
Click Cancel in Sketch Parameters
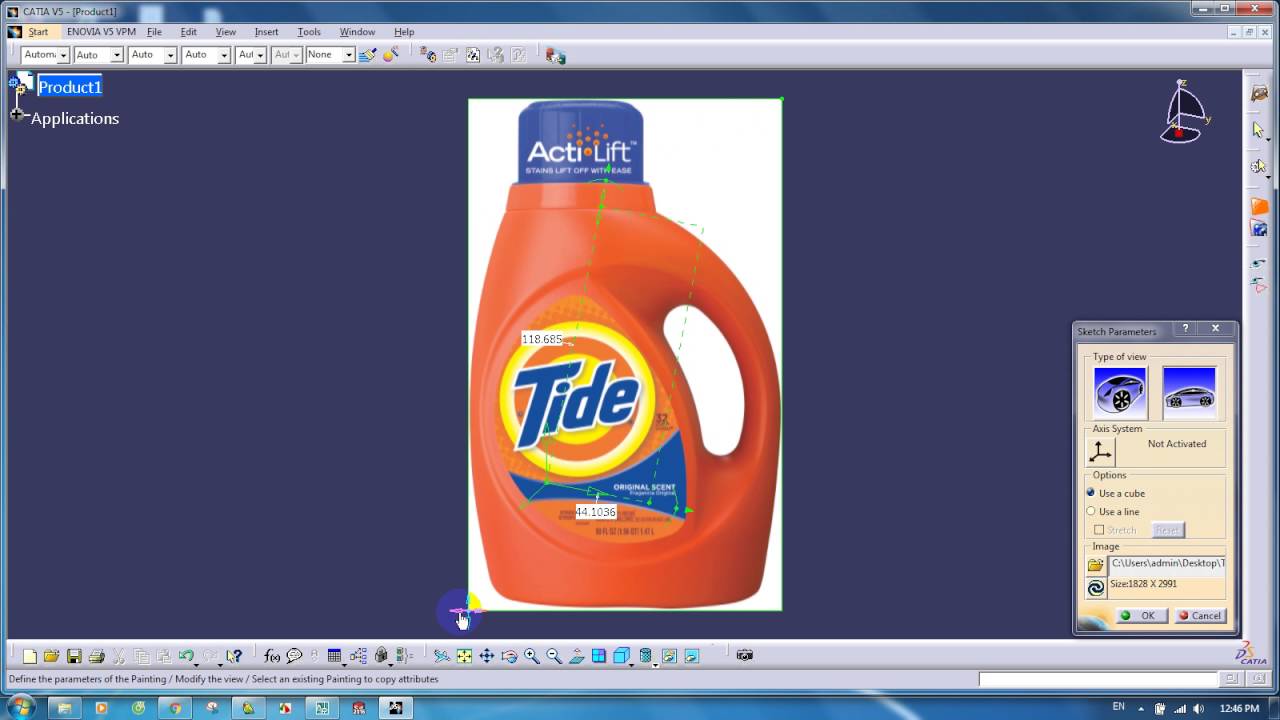pos(1200,615)
